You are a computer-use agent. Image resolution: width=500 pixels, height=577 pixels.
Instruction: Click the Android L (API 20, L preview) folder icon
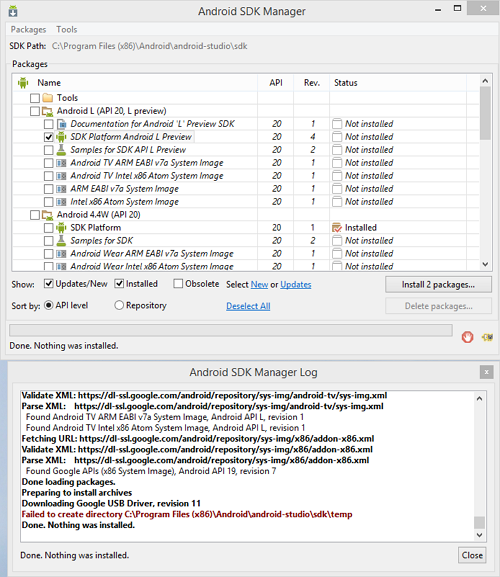(x=47, y=111)
